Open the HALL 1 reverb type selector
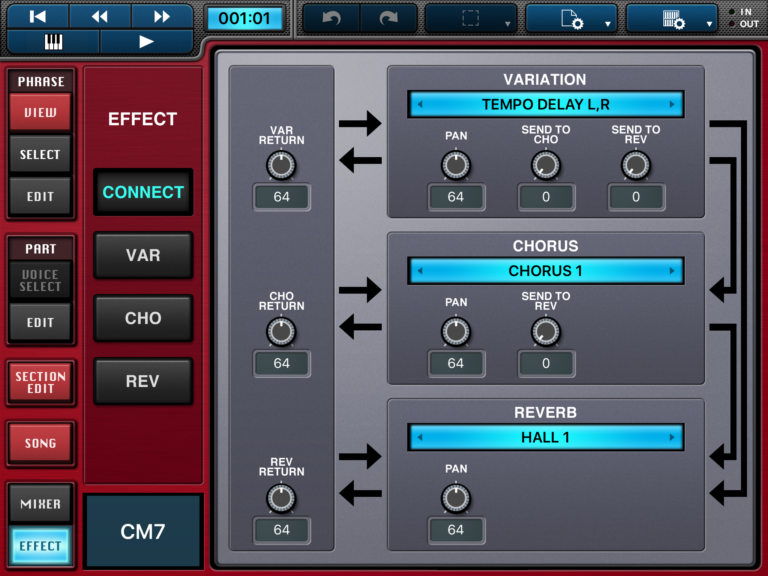The image size is (768, 576). [x=546, y=437]
